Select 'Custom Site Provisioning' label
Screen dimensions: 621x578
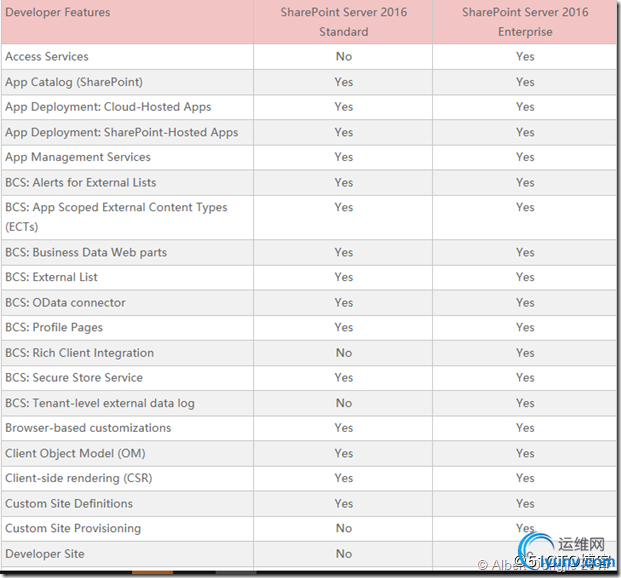tap(73, 529)
